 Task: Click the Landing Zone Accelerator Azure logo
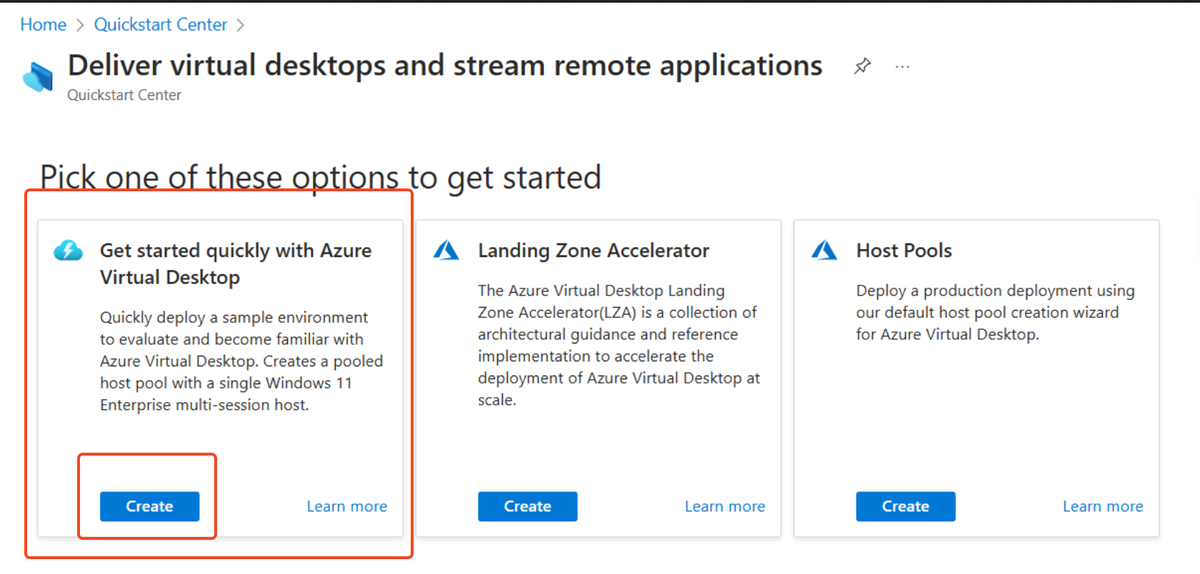click(446, 251)
